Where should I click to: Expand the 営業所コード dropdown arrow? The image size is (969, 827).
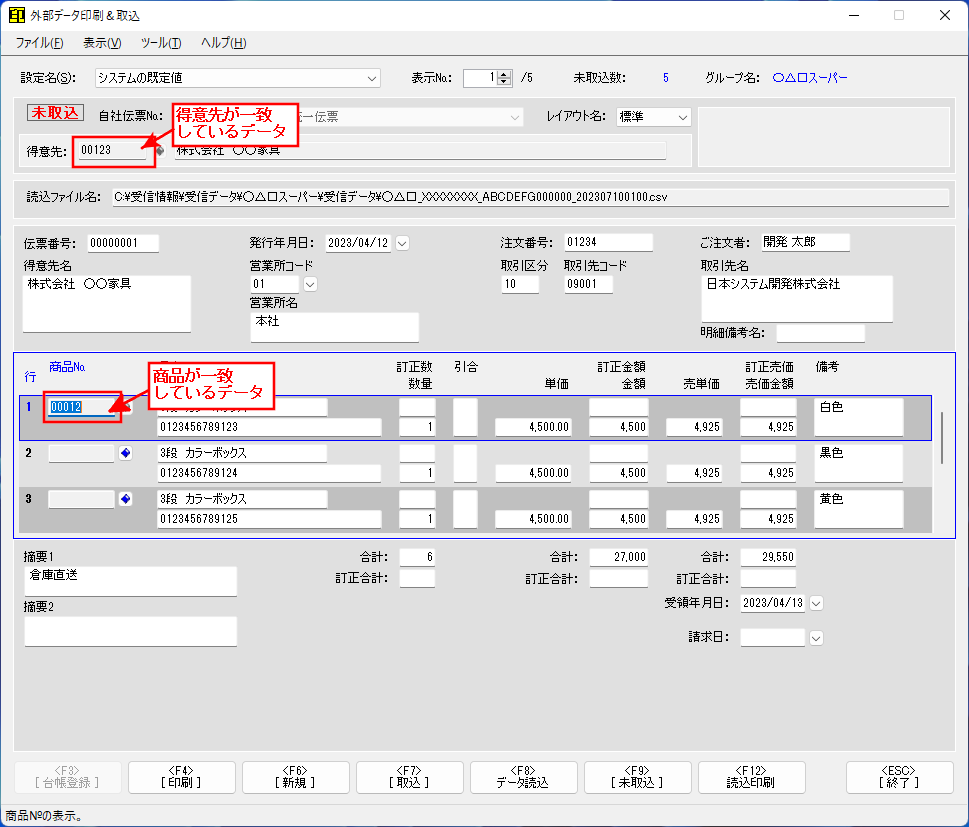[310, 284]
